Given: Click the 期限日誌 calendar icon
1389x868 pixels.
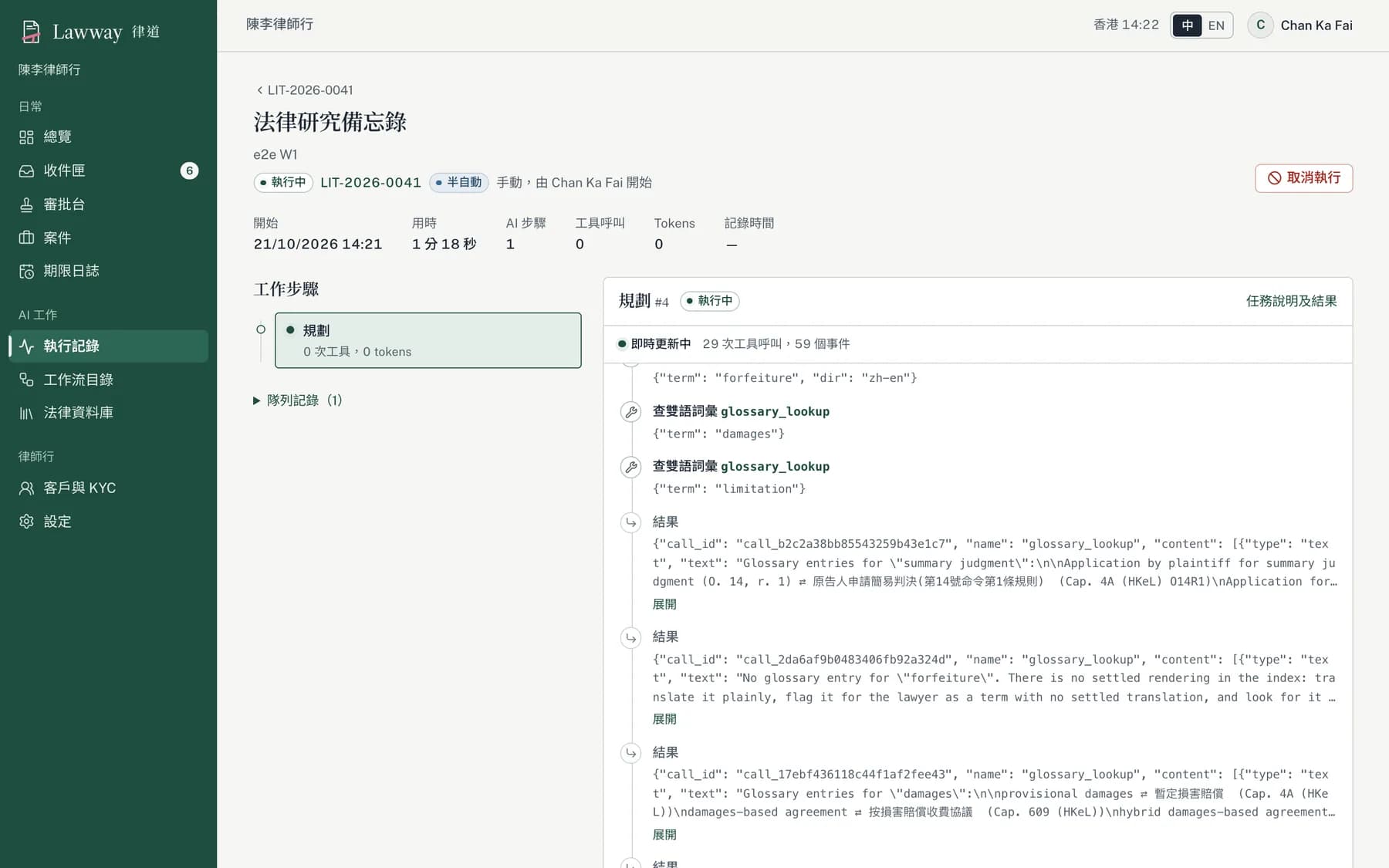Looking at the screenshot, I should coord(26,272).
